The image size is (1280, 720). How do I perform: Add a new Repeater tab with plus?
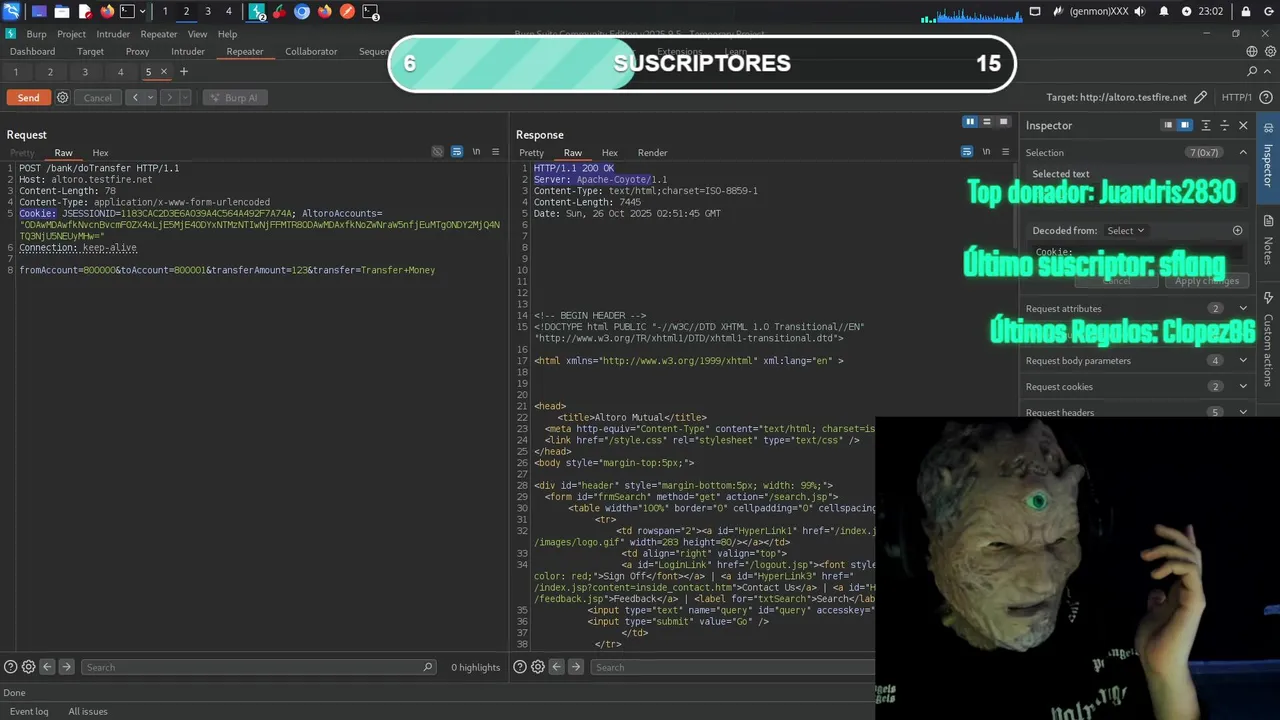[183, 72]
